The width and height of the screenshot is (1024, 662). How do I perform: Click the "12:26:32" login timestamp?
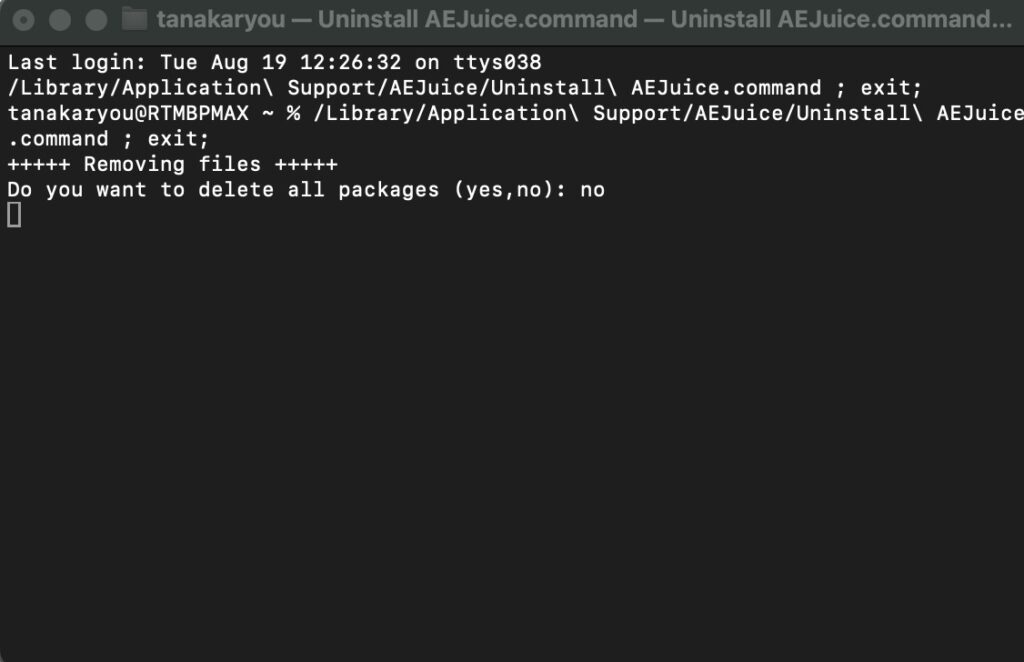click(351, 63)
